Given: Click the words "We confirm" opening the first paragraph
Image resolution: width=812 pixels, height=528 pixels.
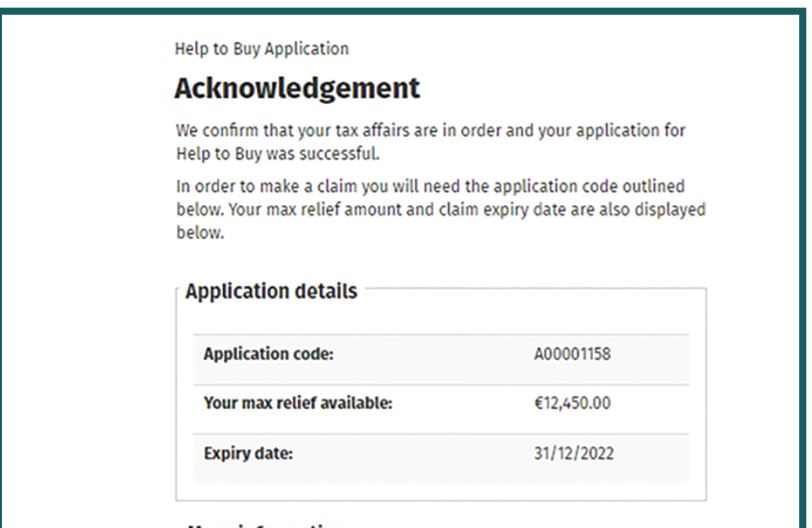Looking at the screenshot, I should click(212, 132).
